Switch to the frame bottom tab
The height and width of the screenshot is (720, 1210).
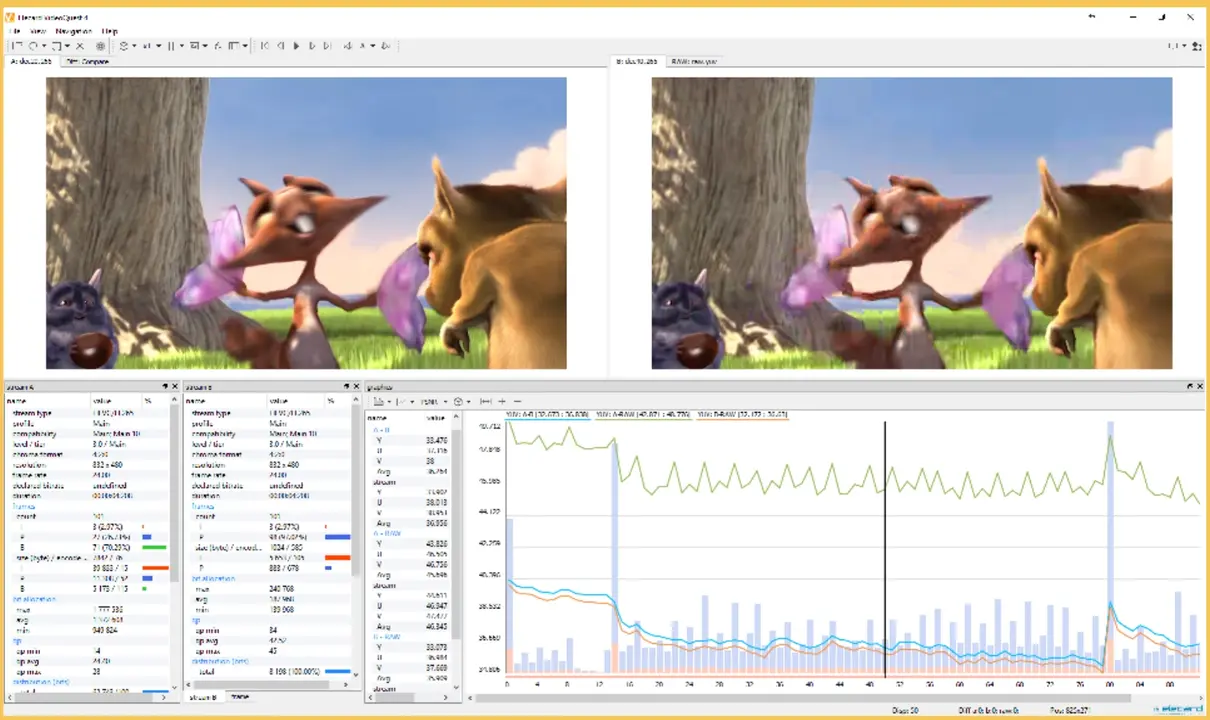pyautogui.click(x=240, y=696)
